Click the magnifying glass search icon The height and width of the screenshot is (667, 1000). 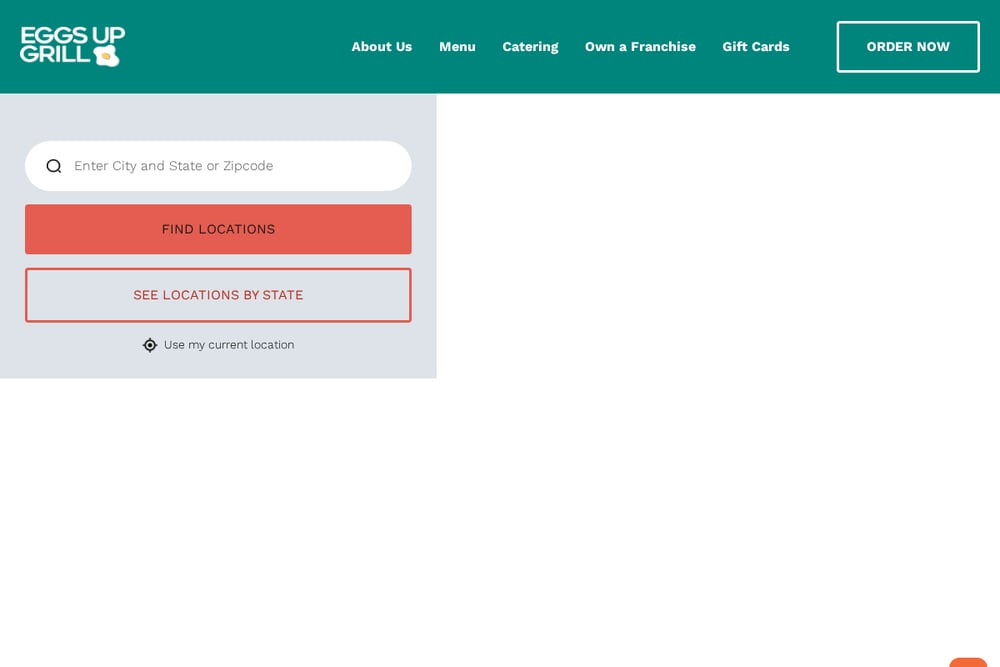point(54,166)
